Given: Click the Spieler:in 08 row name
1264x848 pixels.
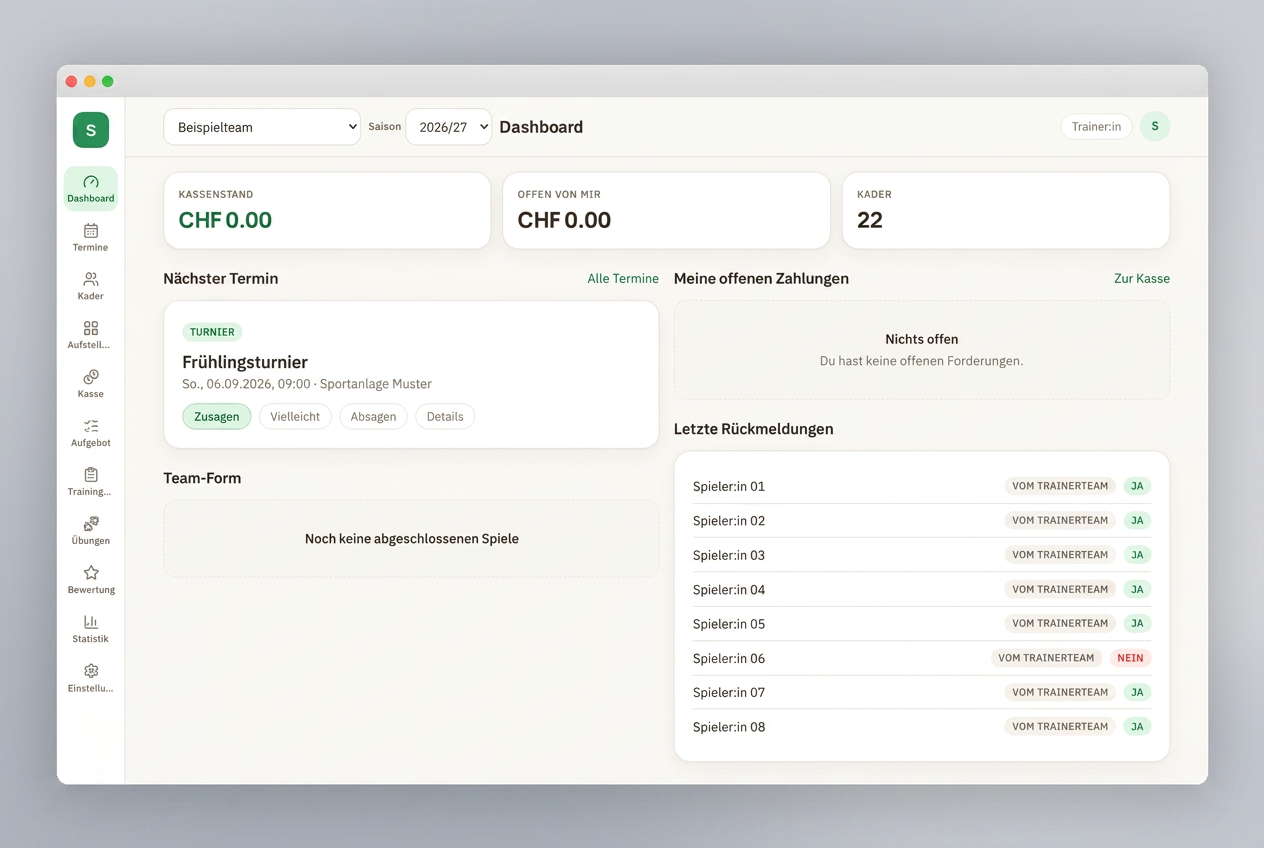Looking at the screenshot, I should tap(729, 727).
